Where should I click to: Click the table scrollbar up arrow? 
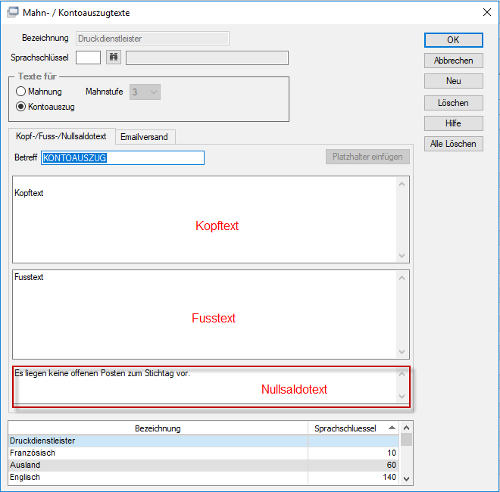[x=406, y=427]
